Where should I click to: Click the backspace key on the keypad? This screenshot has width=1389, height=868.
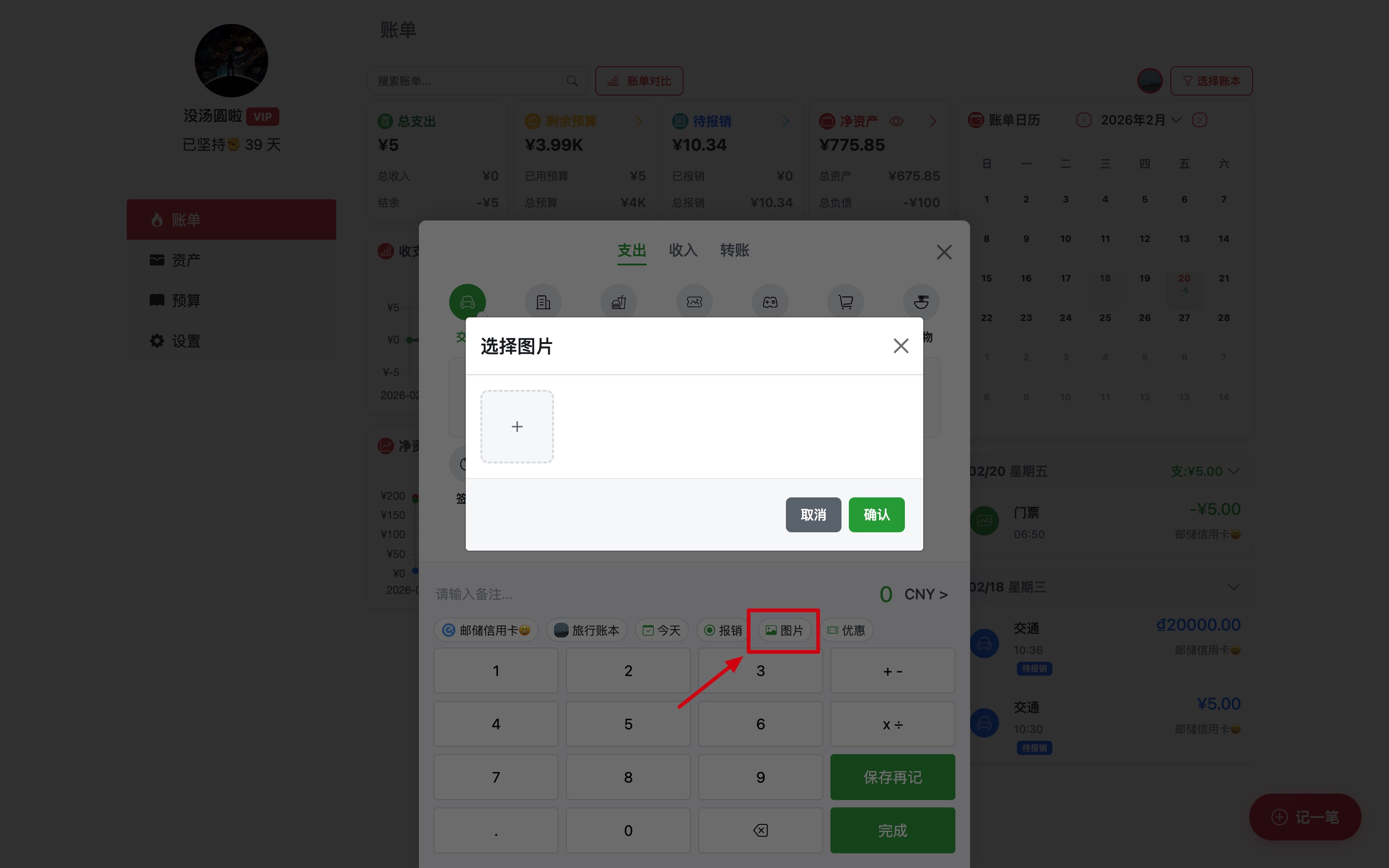click(760, 830)
